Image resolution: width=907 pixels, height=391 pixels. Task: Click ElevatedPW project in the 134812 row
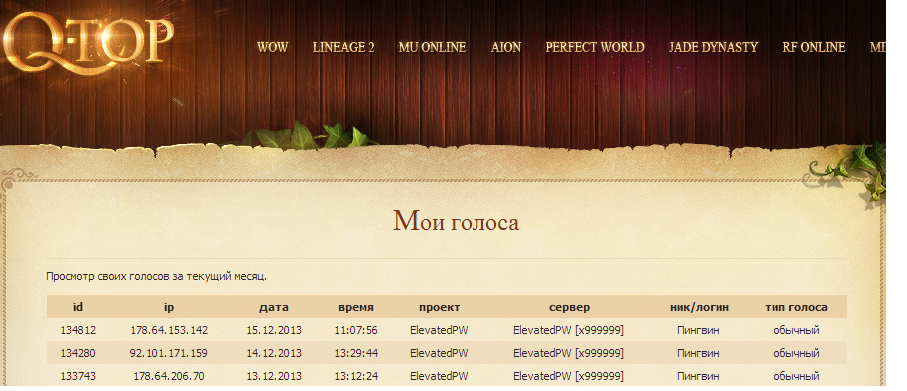(439, 330)
